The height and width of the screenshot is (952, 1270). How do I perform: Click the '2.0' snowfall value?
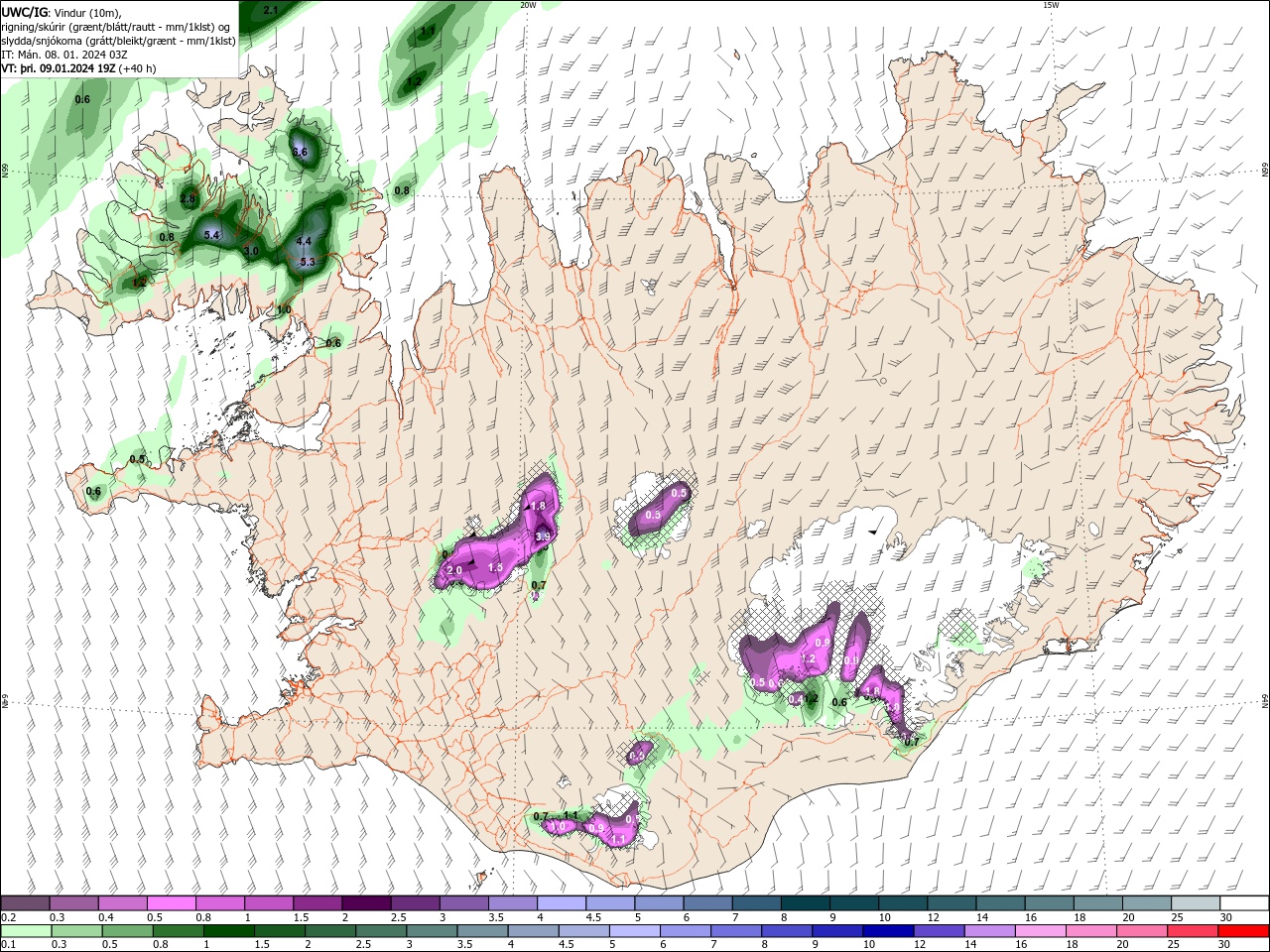tap(454, 570)
